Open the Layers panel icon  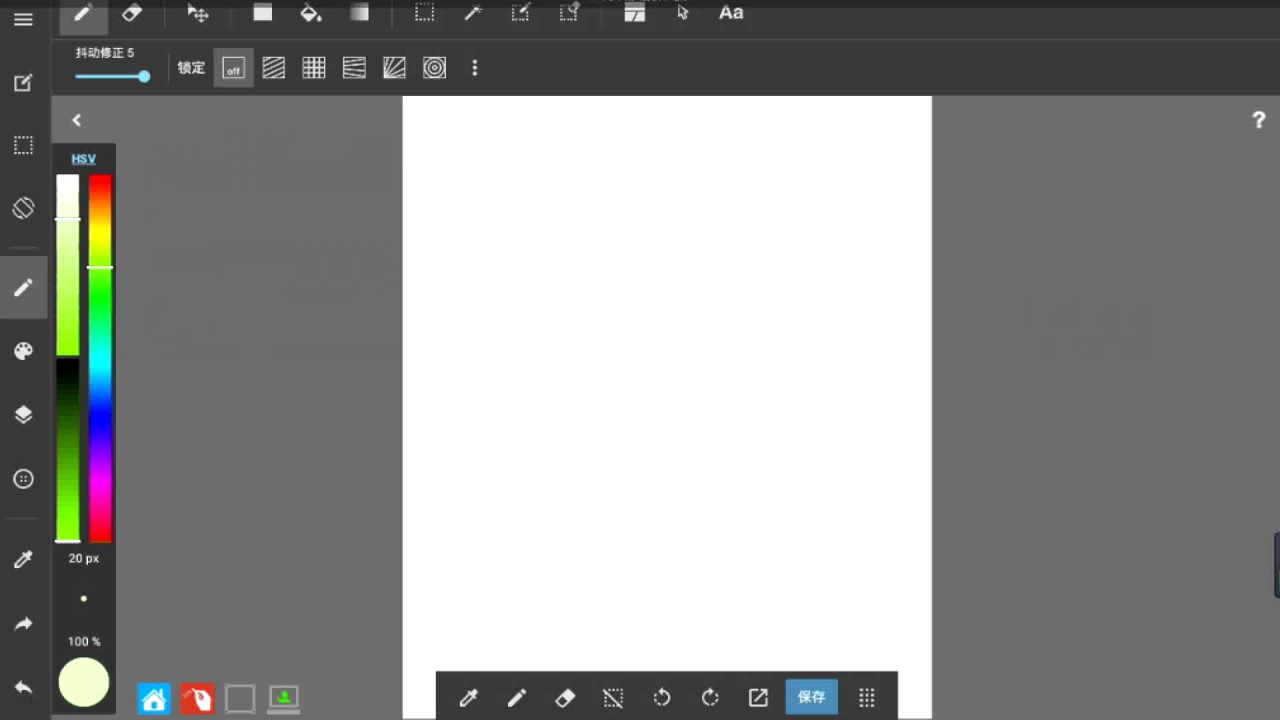pos(23,415)
